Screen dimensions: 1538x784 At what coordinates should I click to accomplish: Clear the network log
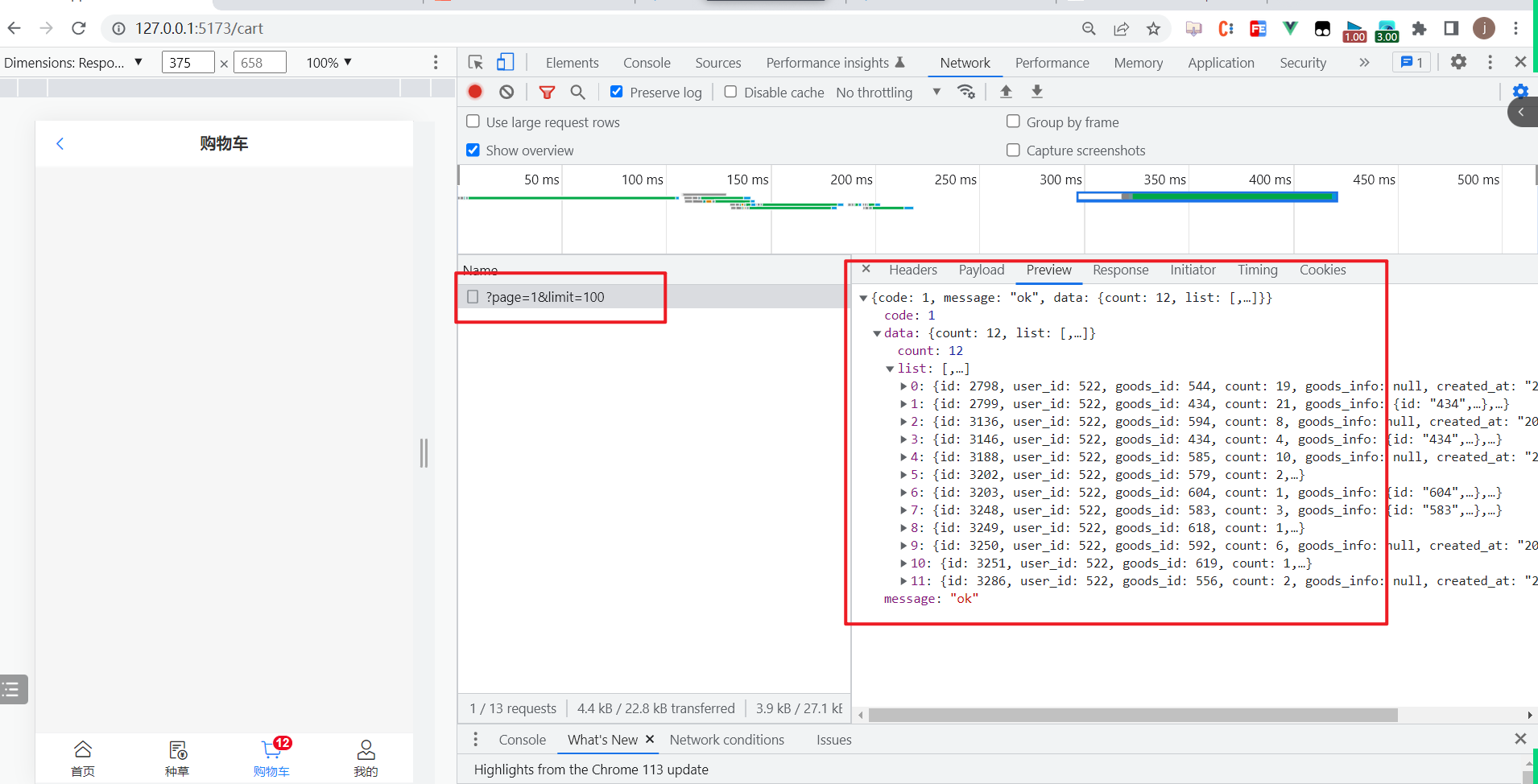pyautogui.click(x=506, y=92)
